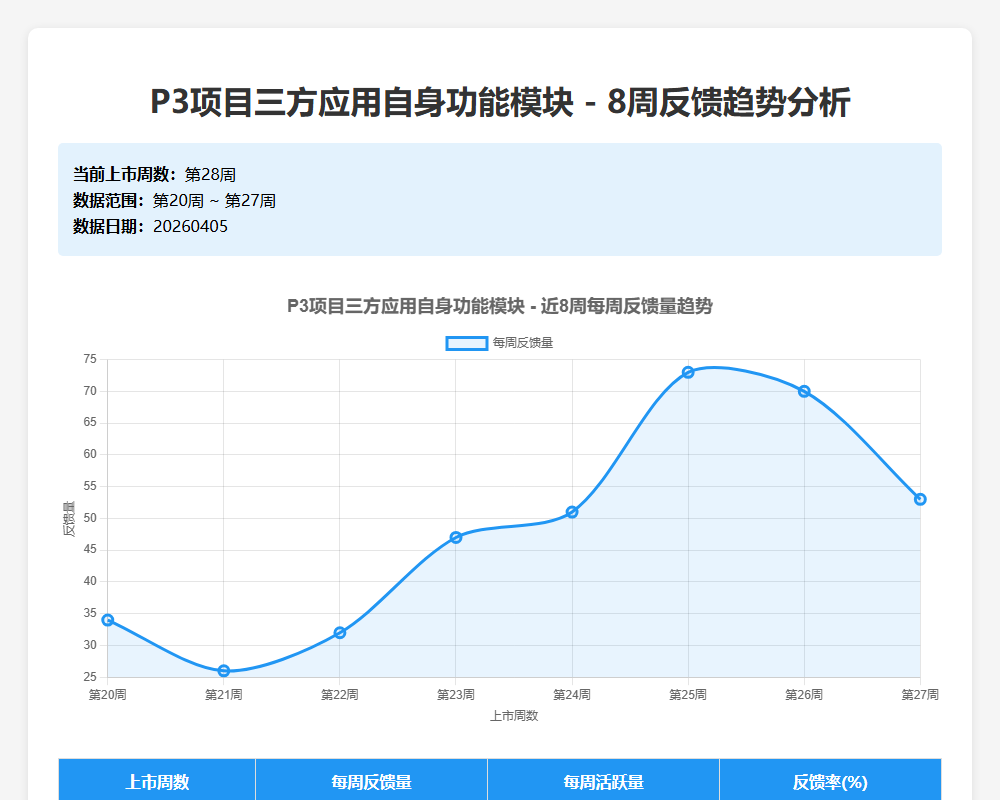The height and width of the screenshot is (800, 1000).
Task: Click the x-axis label 第25周
Action: click(688, 695)
